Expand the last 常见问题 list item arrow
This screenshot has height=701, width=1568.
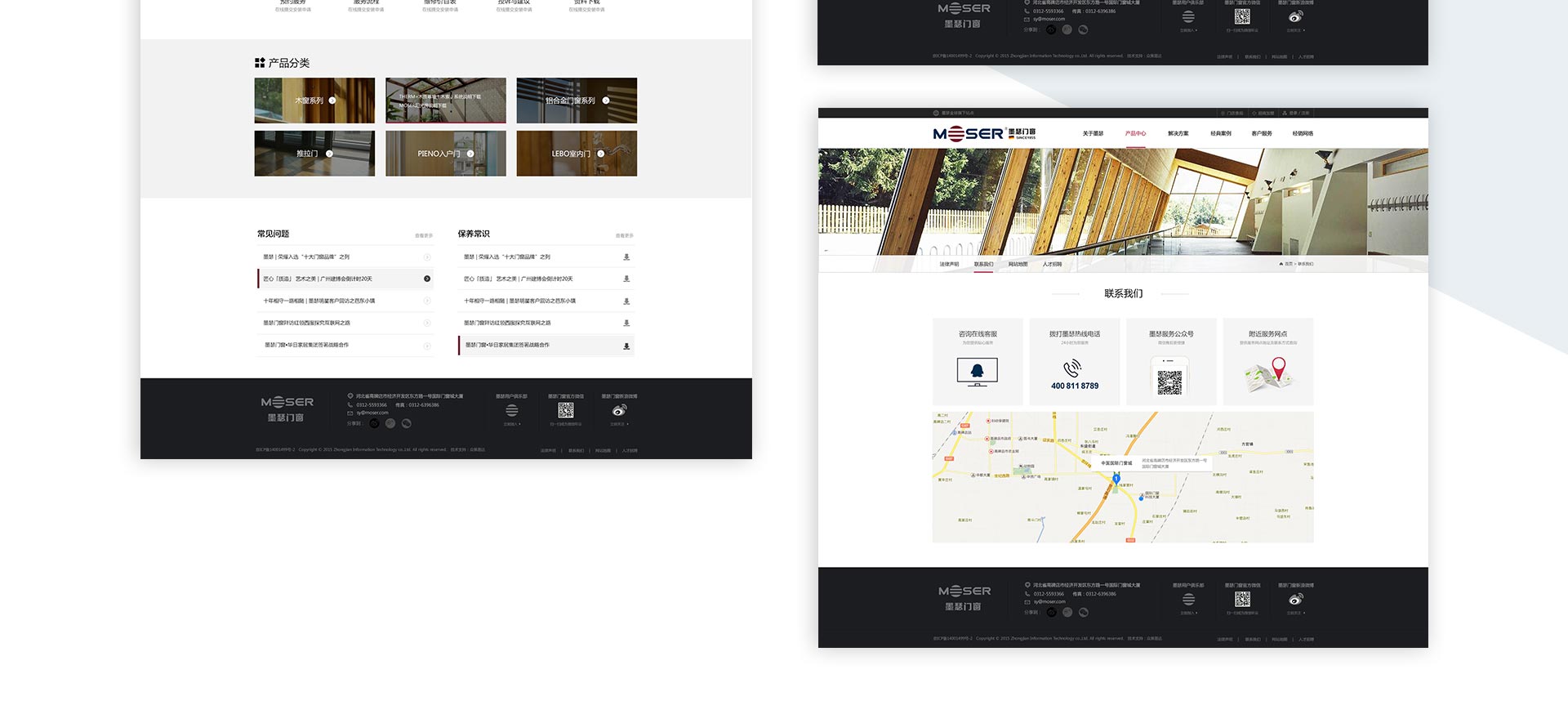coord(427,346)
